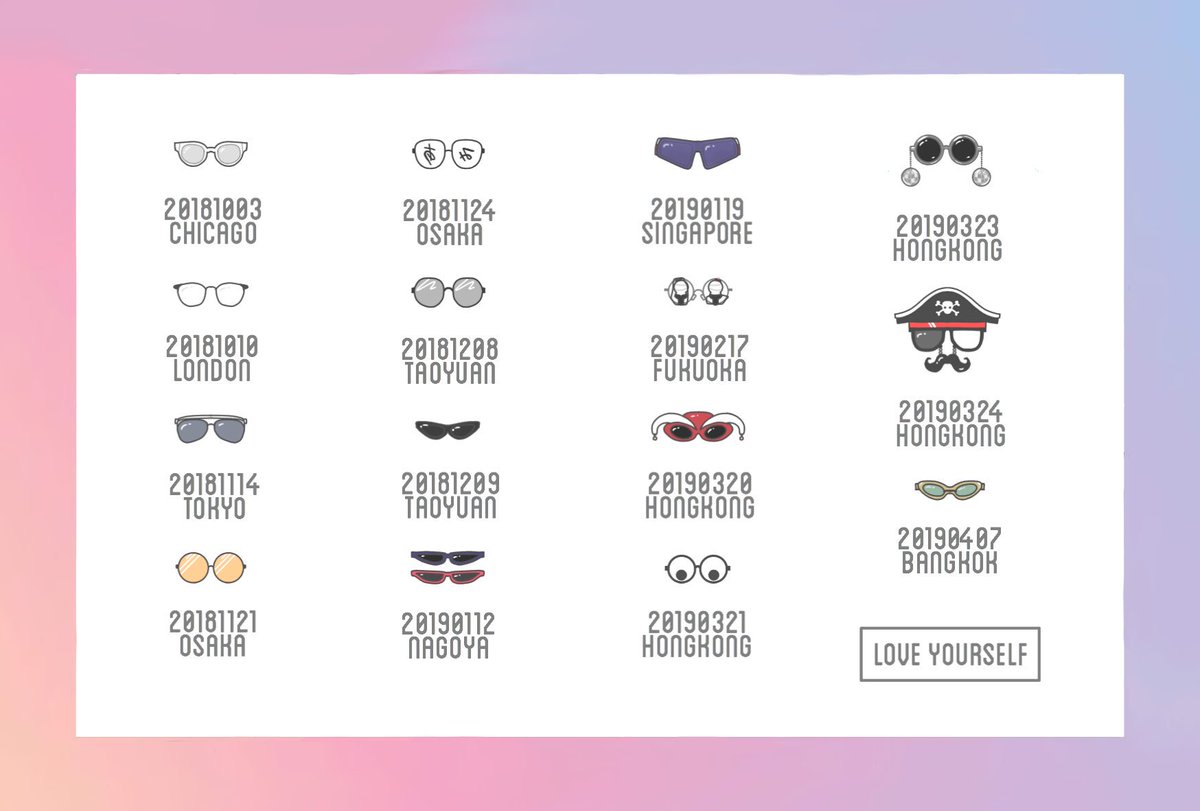This screenshot has height=811, width=1200.
Task: Select the glasses with lettered lenses
Action: pos(448,154)
